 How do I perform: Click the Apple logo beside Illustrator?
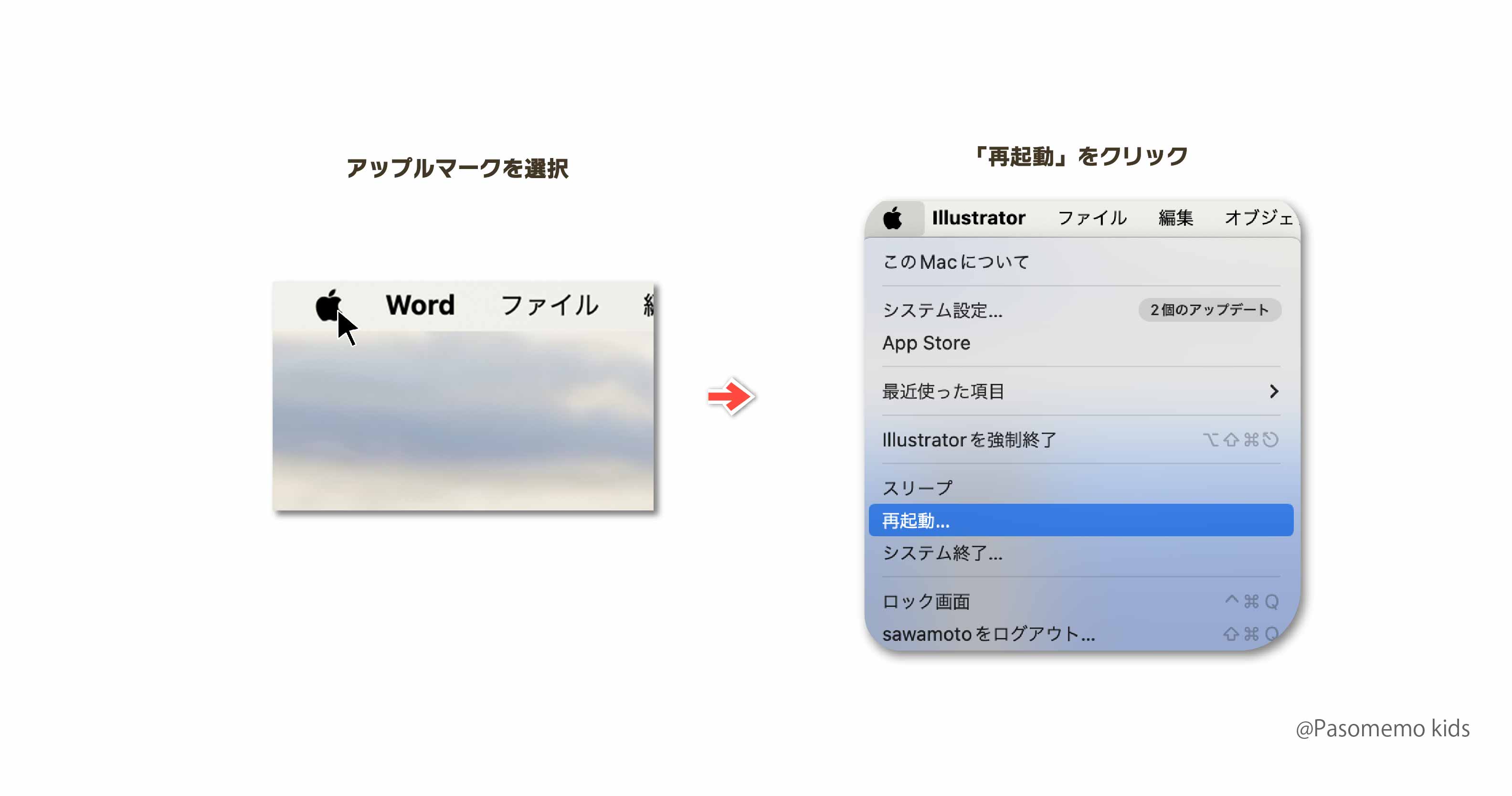893,218
